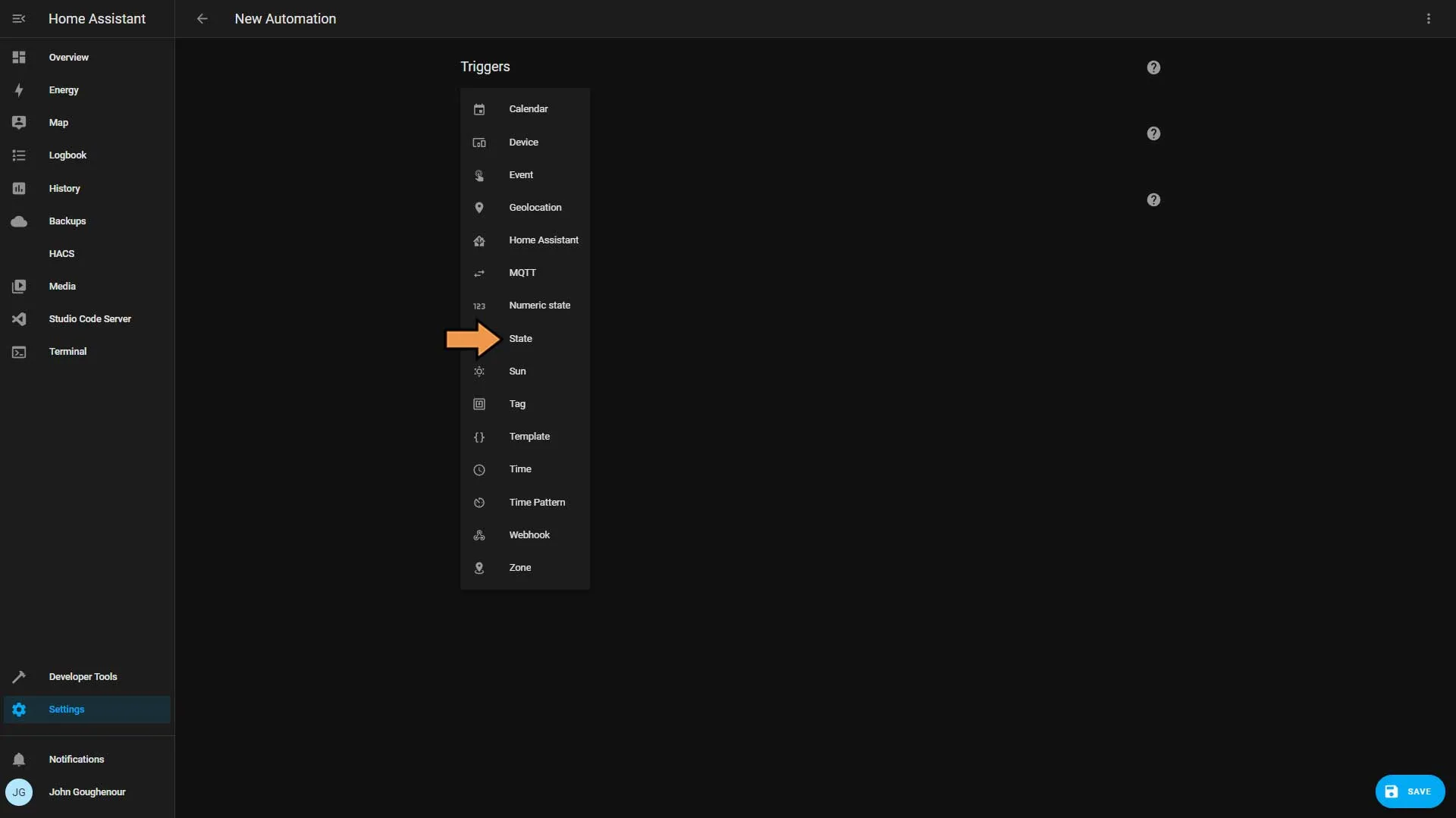Open Energy in the sidebar
The image size is (1456, 818).
(x=87, y=90)
